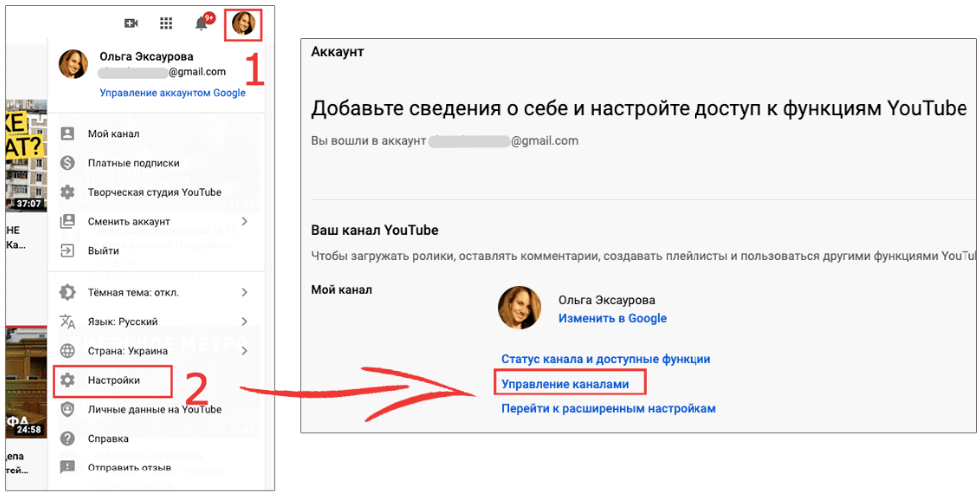The height and width of the screenshot is (498, 979).
Task: Click Управление аккаунтом Google link
Action: (172, 93)
